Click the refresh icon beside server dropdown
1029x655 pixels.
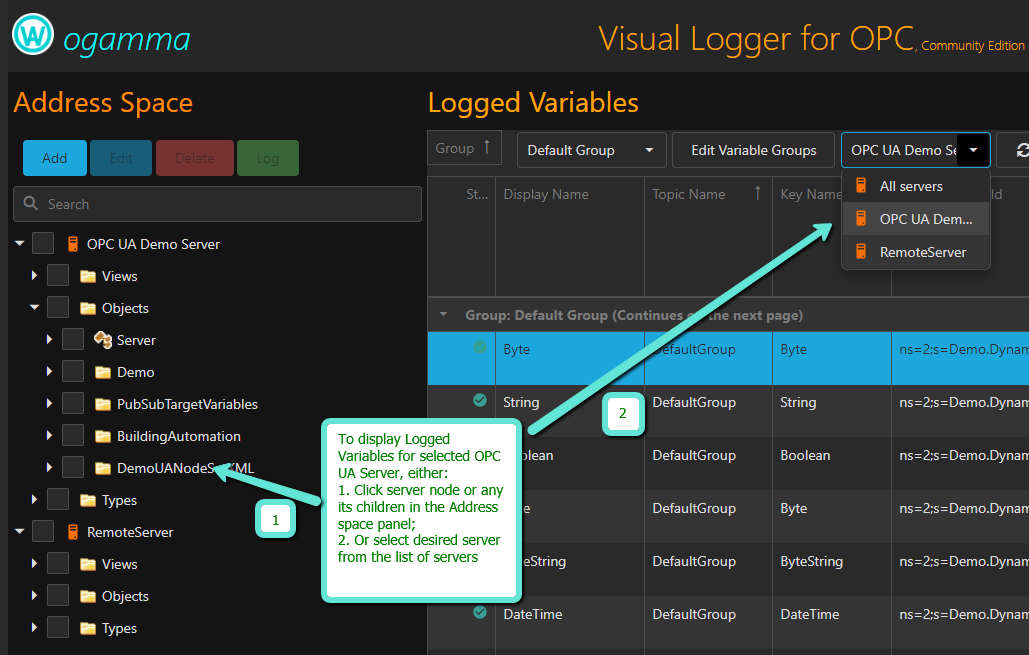(x=1020, y=150)
